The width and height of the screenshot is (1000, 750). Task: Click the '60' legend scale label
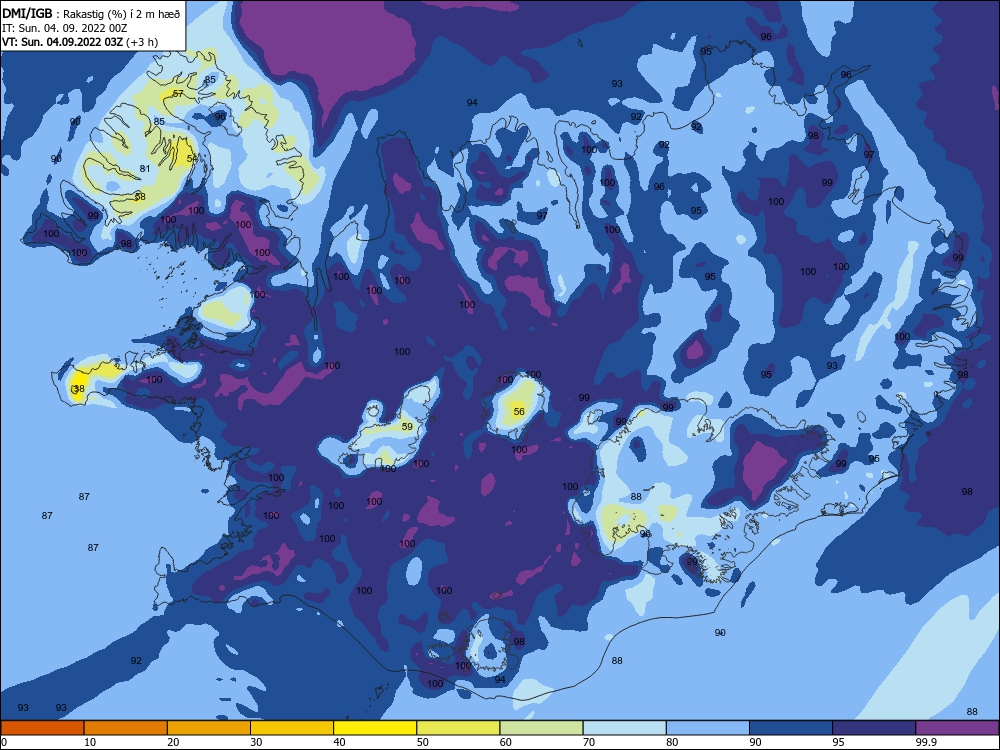pyautogui.click(x=506, y=742)
